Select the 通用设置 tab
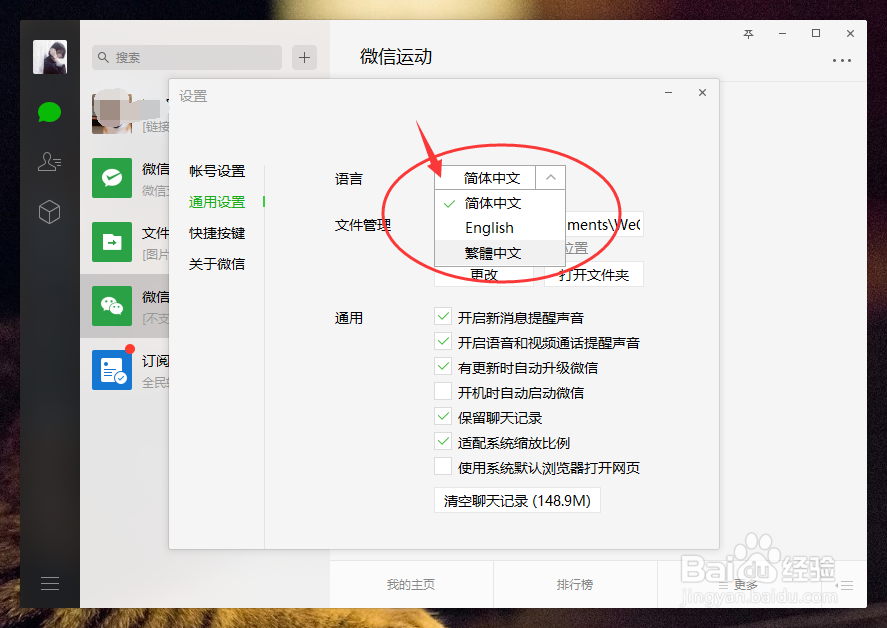This screenshot has height=628, width=887. coord(217,202)
